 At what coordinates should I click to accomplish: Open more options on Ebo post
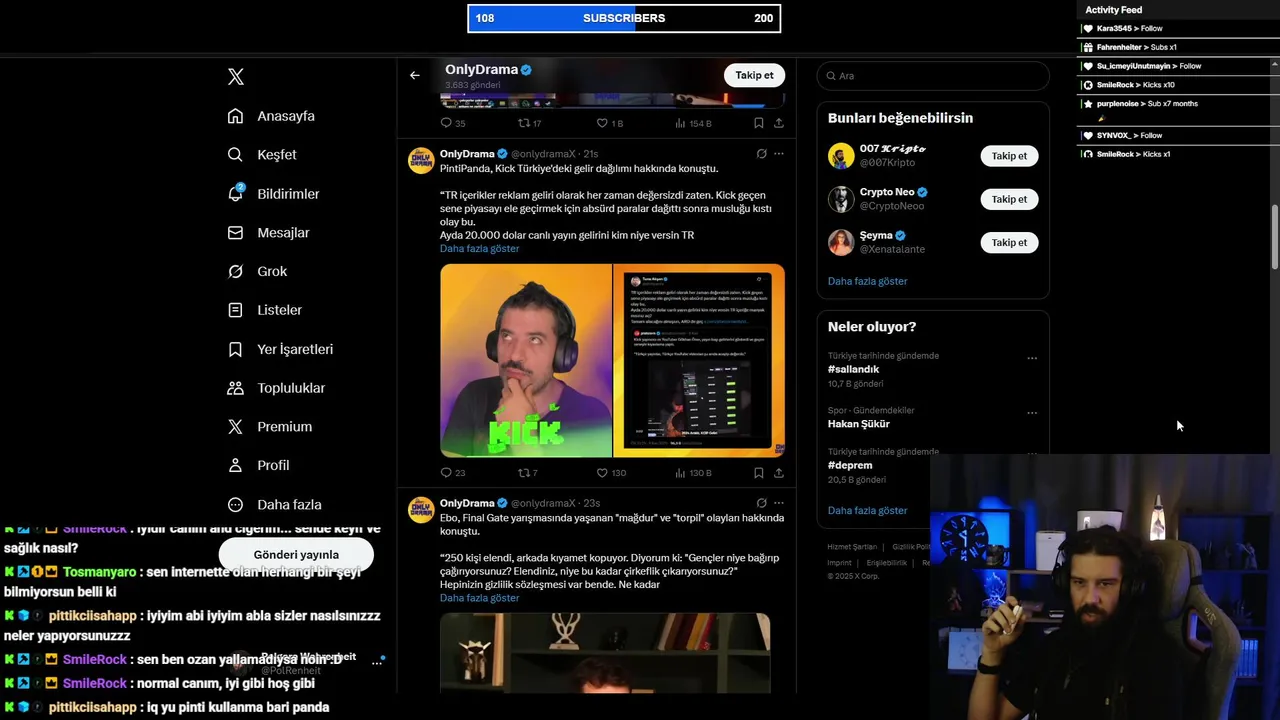coord(779,503)
